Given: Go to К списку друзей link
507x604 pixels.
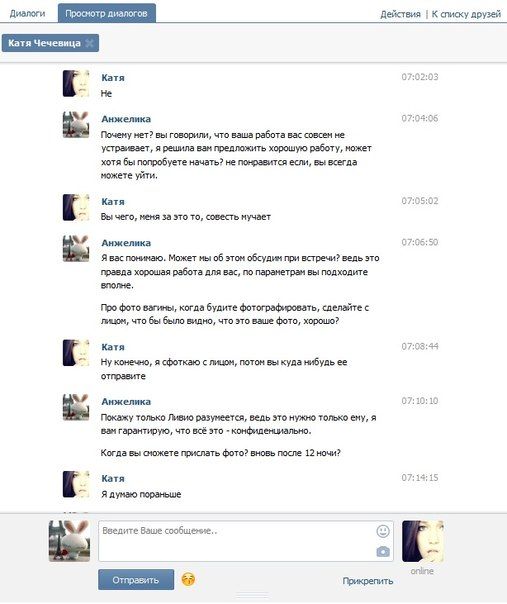Looking at the screenshot, I should (x=466, y=14).
